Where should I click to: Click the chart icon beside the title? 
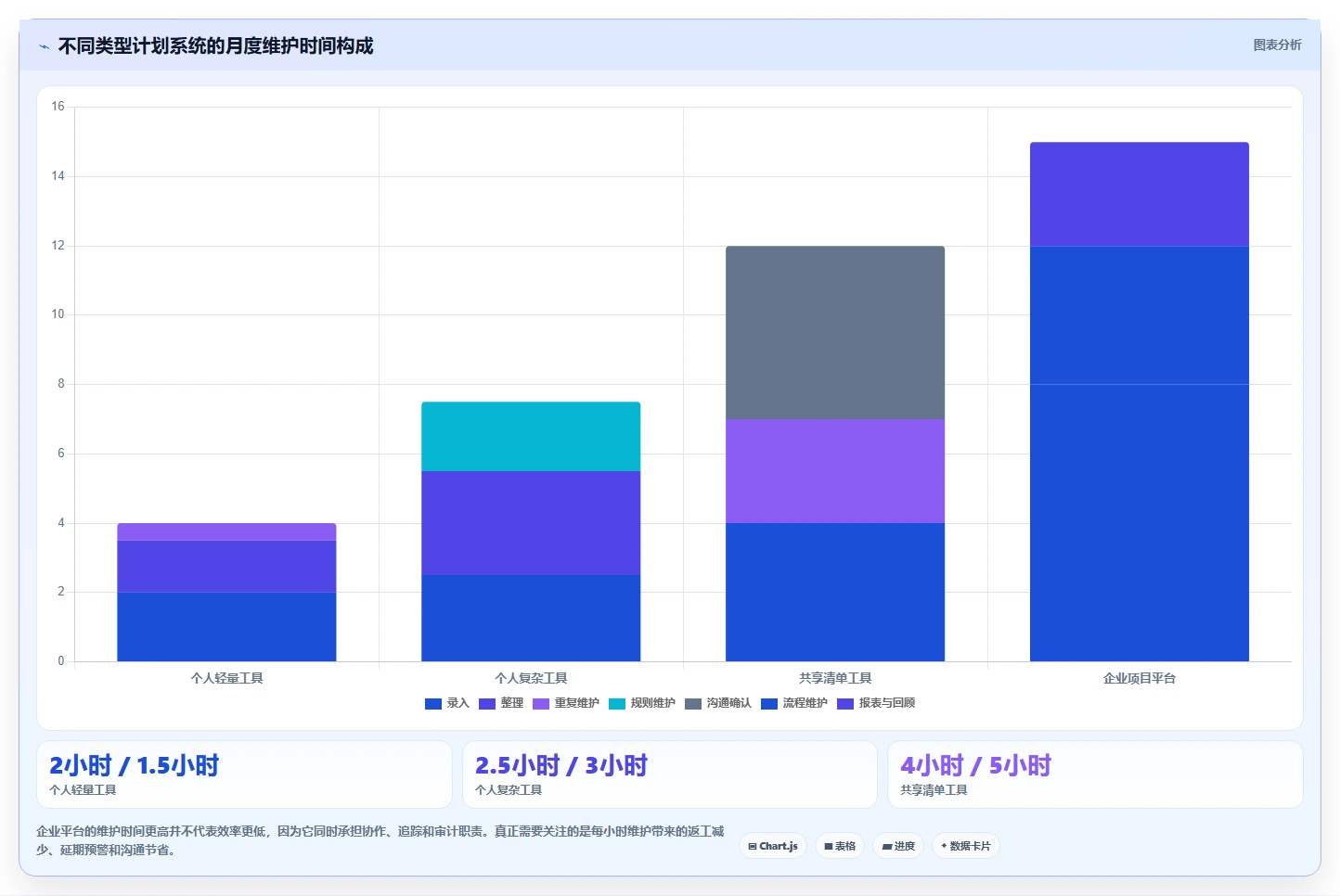[x=44, y=46]
